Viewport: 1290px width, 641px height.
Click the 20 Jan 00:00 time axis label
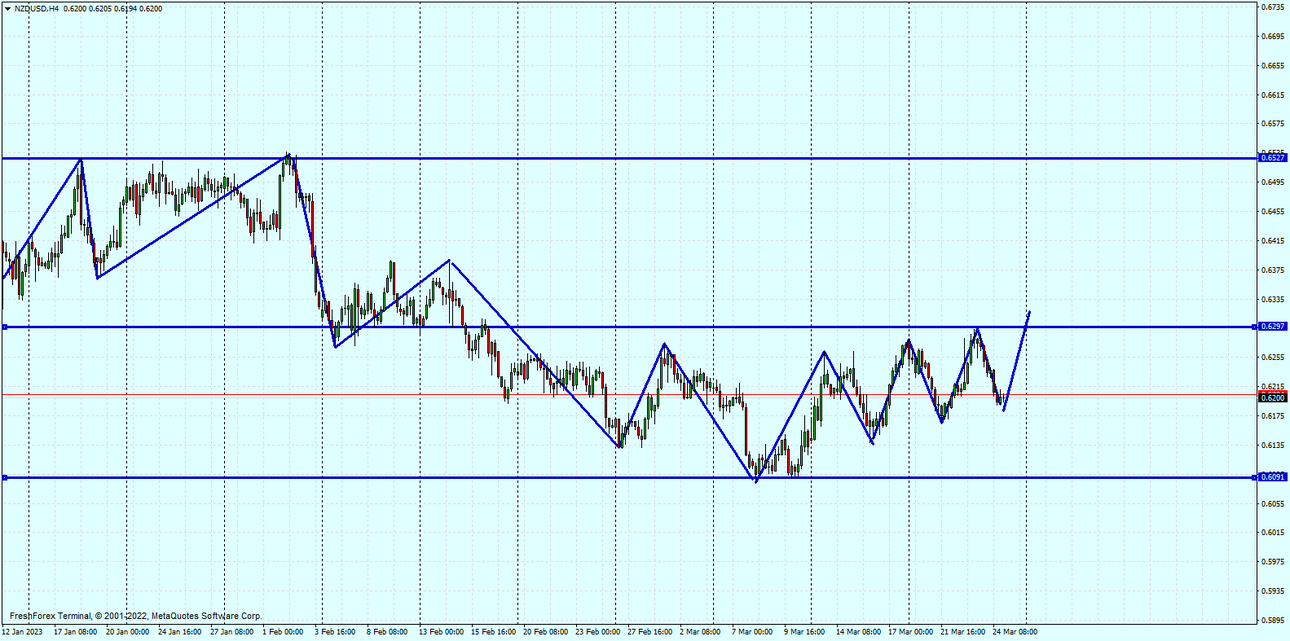pyautogui.click(x=127, y=632)
